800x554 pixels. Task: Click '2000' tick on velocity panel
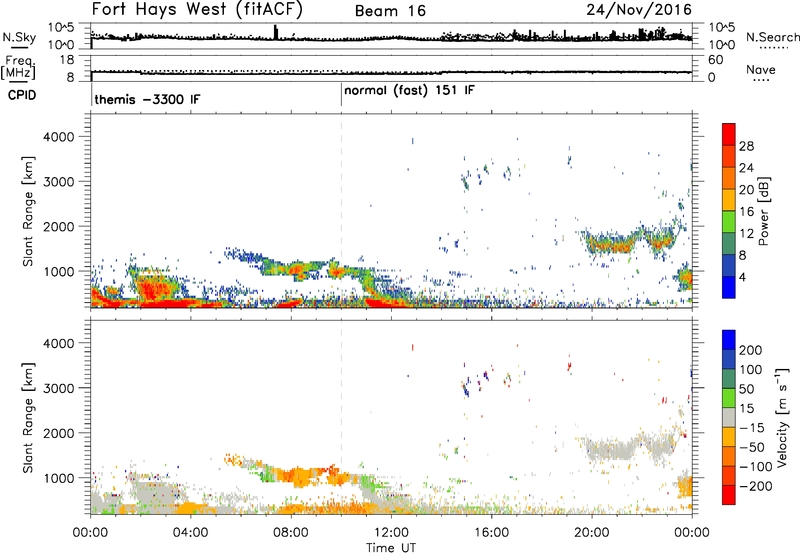[x=58, y=433]
